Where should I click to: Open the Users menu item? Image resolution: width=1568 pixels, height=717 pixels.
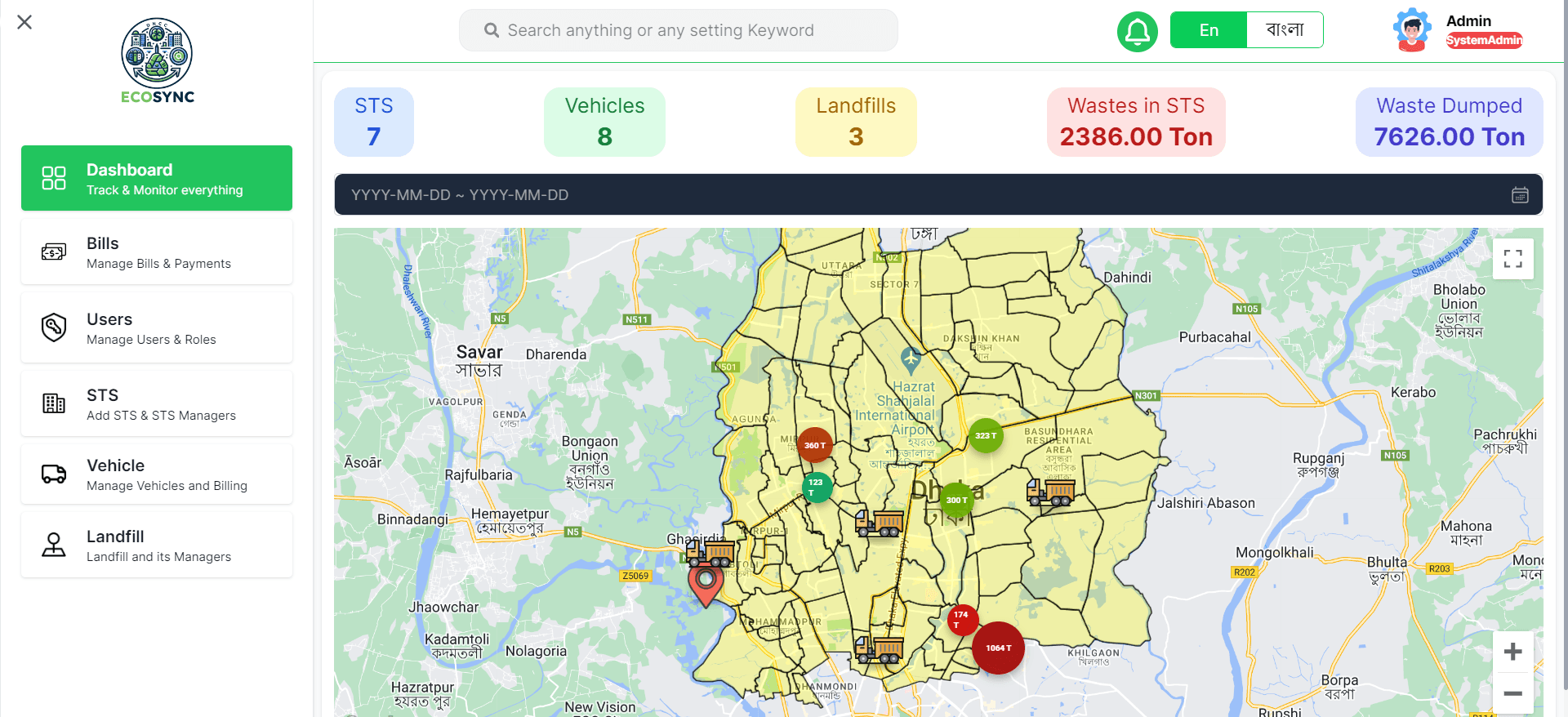point(157,327)
